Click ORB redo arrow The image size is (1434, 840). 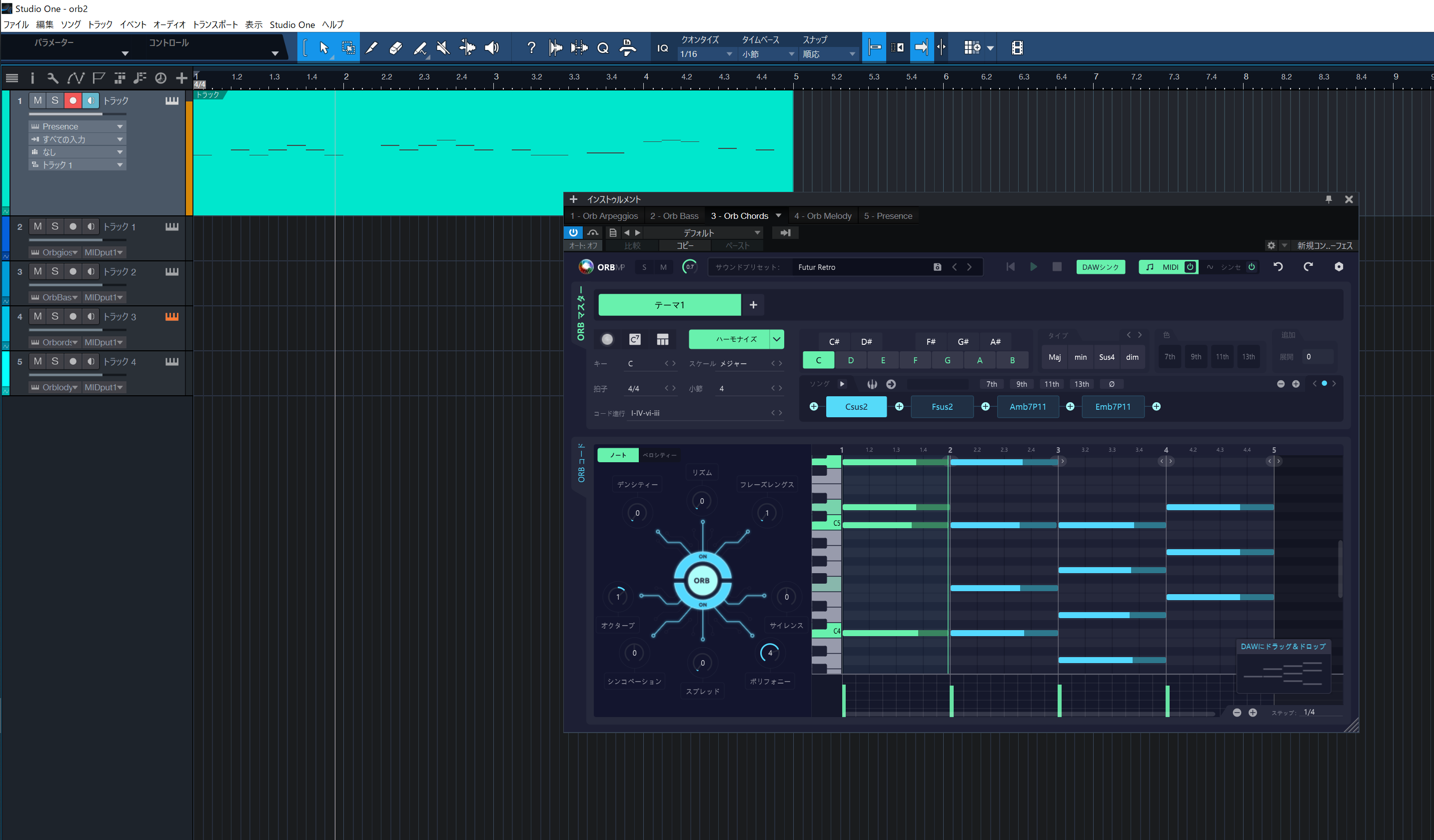[x=1308, y=267]
